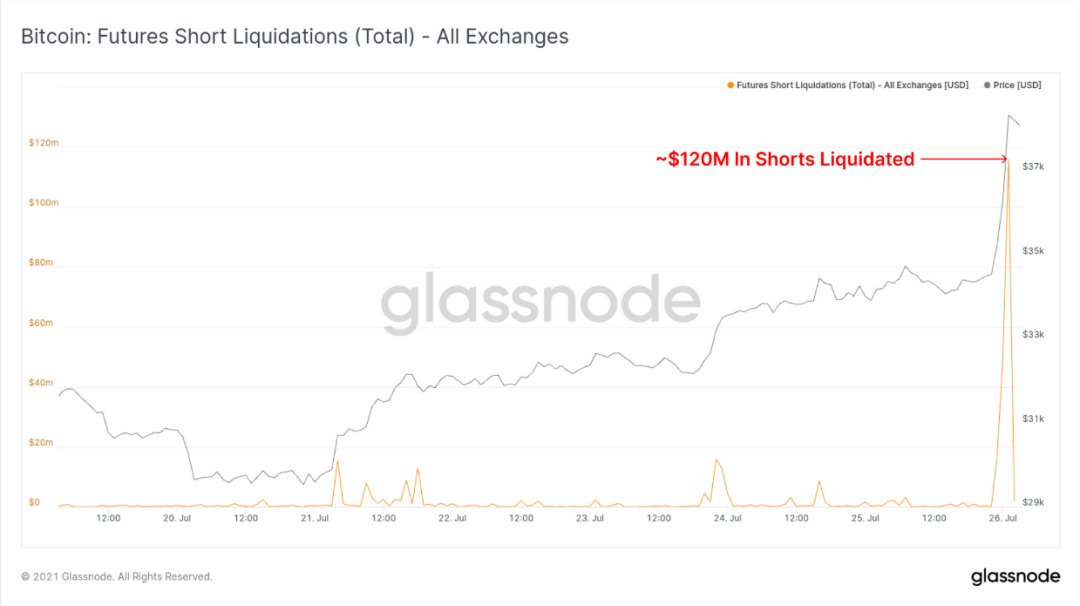The height and width of the screenshot is (606, 1080).
Task: Click the large glassnode watermark in chart center
Action: click(x=541, y=303)
